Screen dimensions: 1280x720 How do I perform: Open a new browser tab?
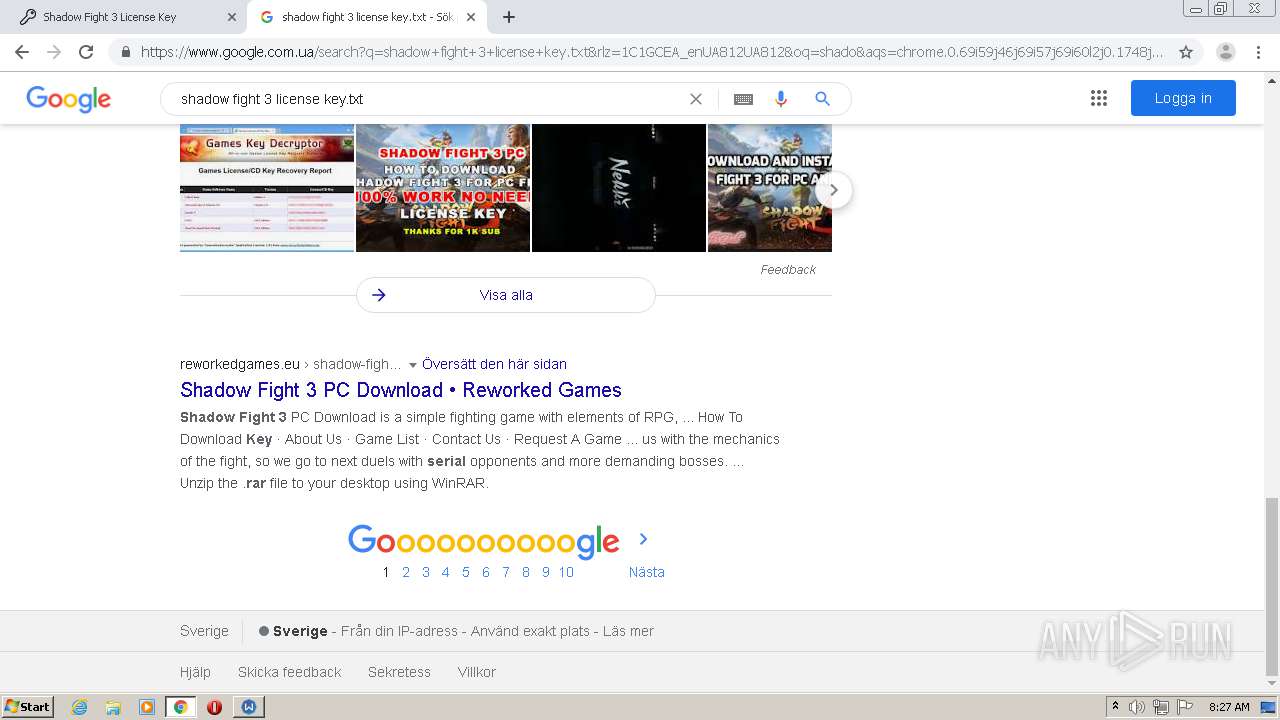509,17
